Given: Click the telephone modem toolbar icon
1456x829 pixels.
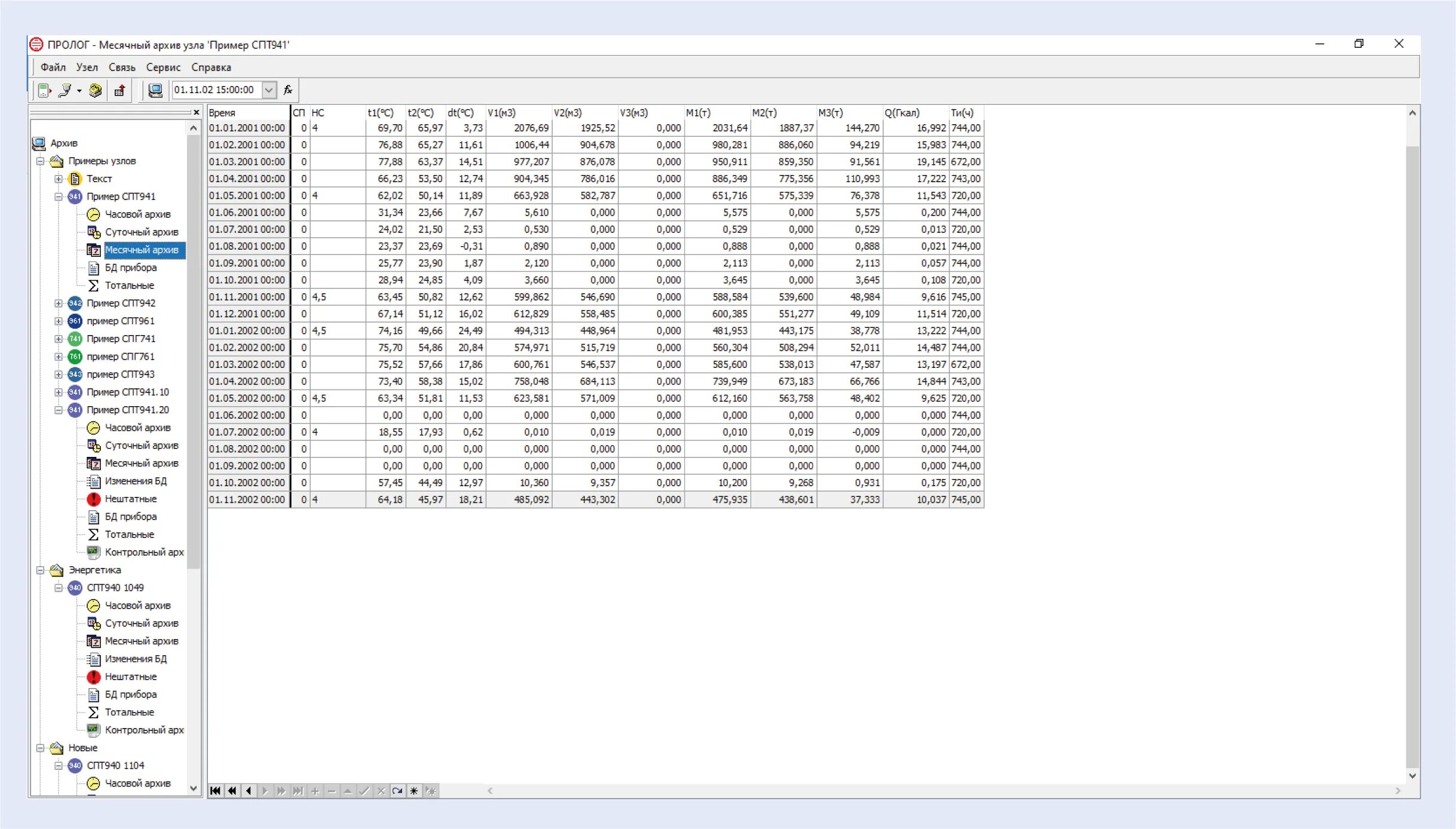Looking at the screenshot, I should pos(95,90).
